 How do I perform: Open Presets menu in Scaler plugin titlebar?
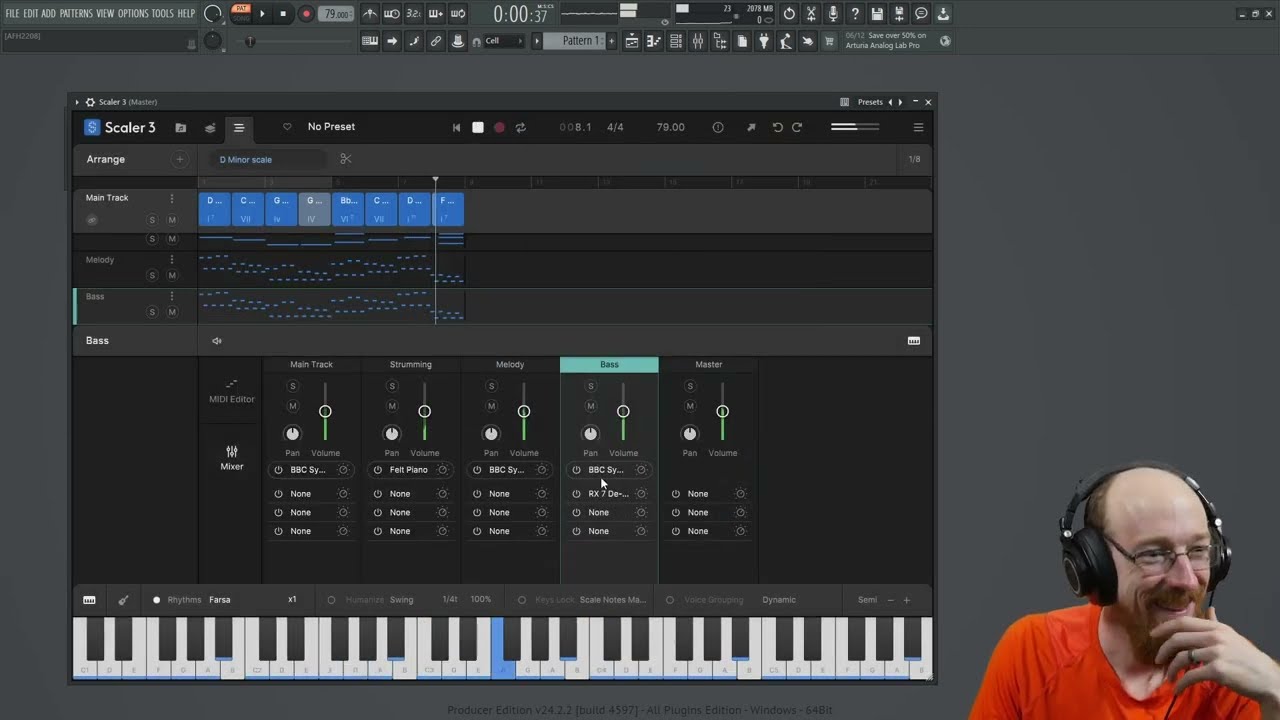click(870, 102)
